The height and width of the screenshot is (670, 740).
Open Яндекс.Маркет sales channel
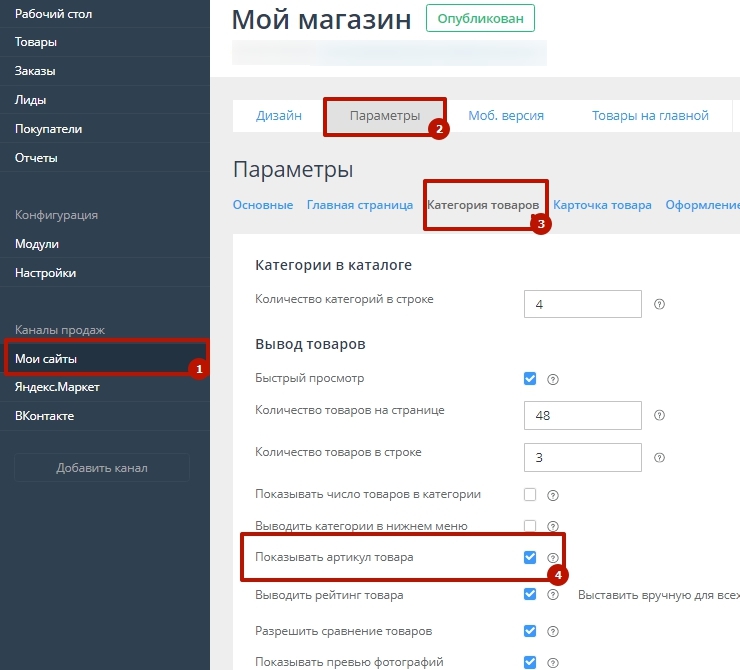105,387
